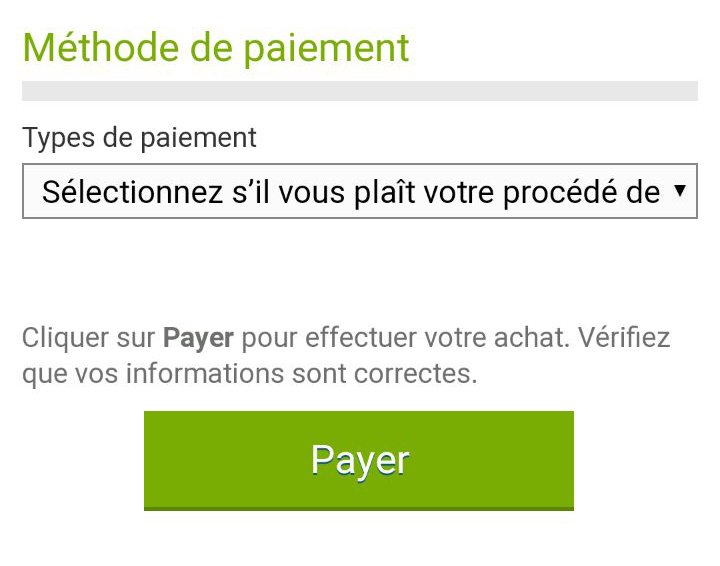Expand the payment method combo box
The height and width of the screenshot is (566, 720).
[x=360, y=191]
